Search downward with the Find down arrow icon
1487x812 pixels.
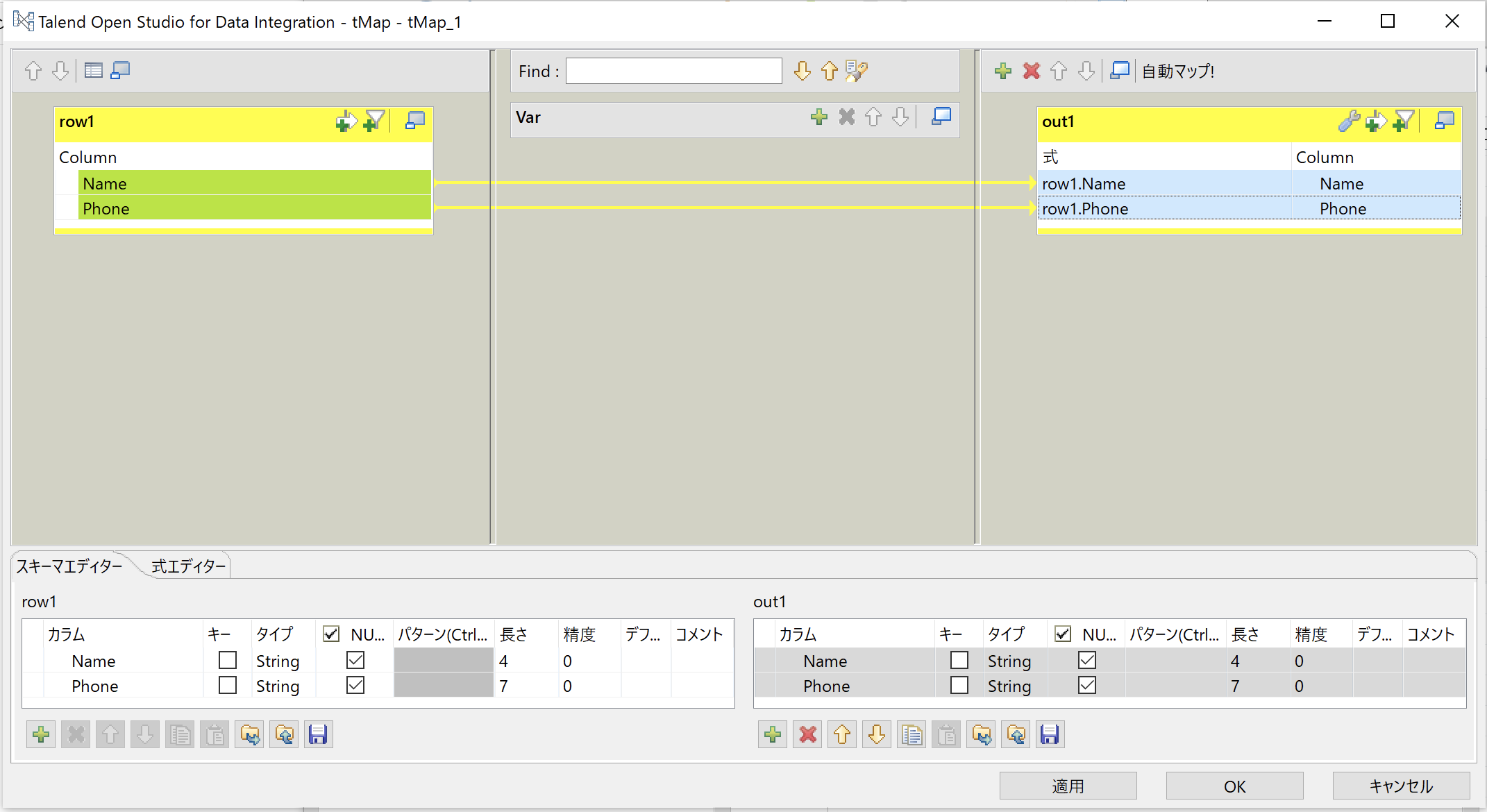802,70
